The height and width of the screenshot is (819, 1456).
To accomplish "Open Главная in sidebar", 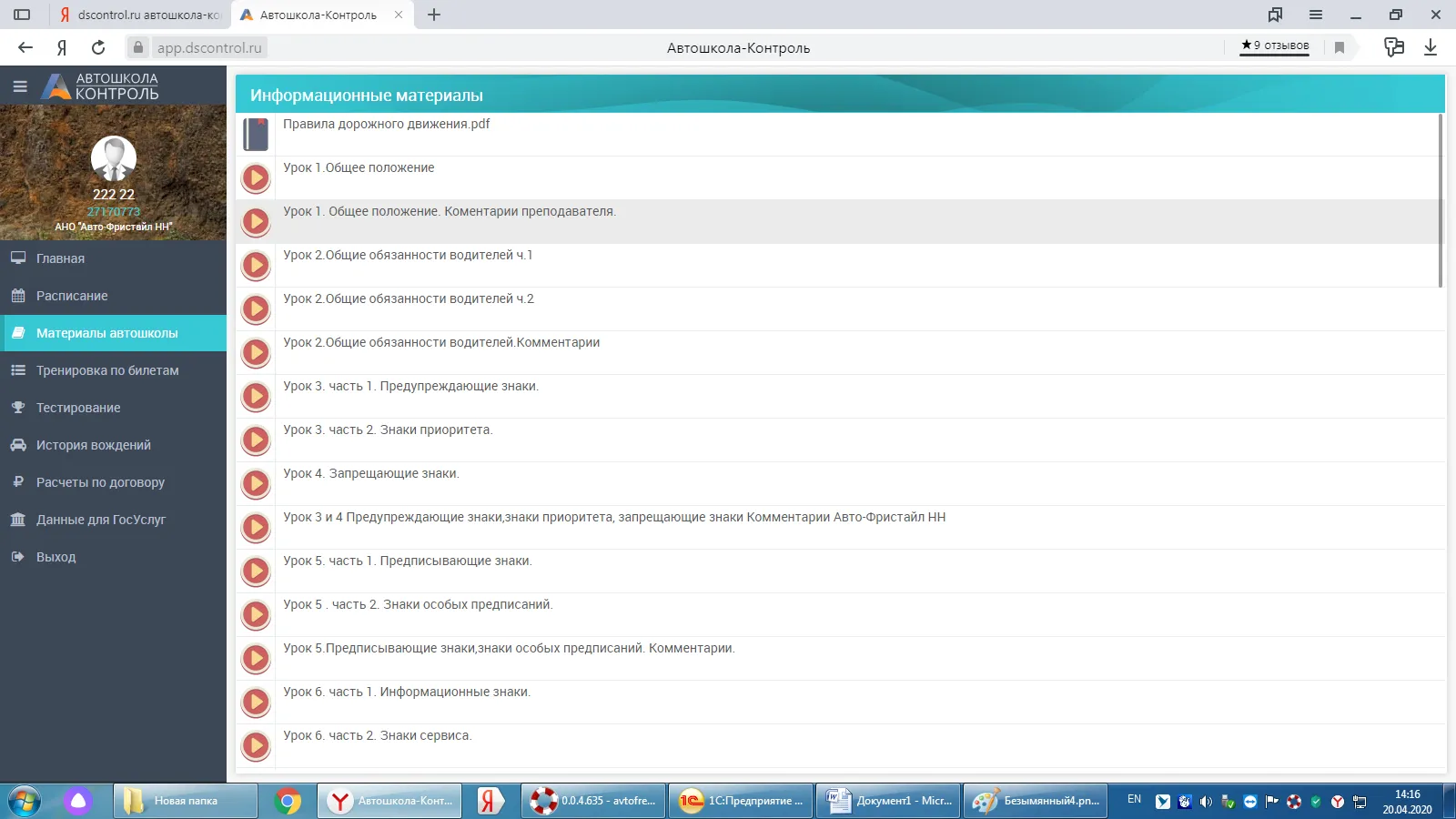I will click(113, 258).
